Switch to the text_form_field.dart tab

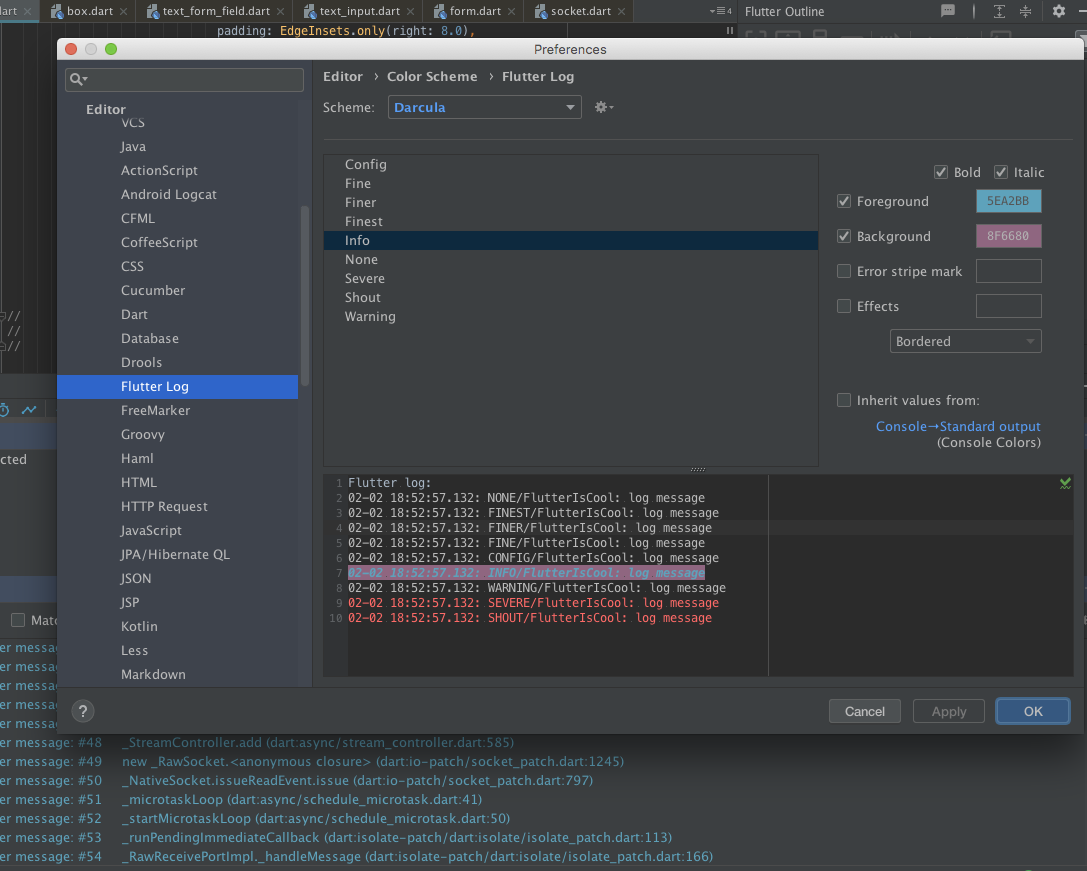coord(216,11)
